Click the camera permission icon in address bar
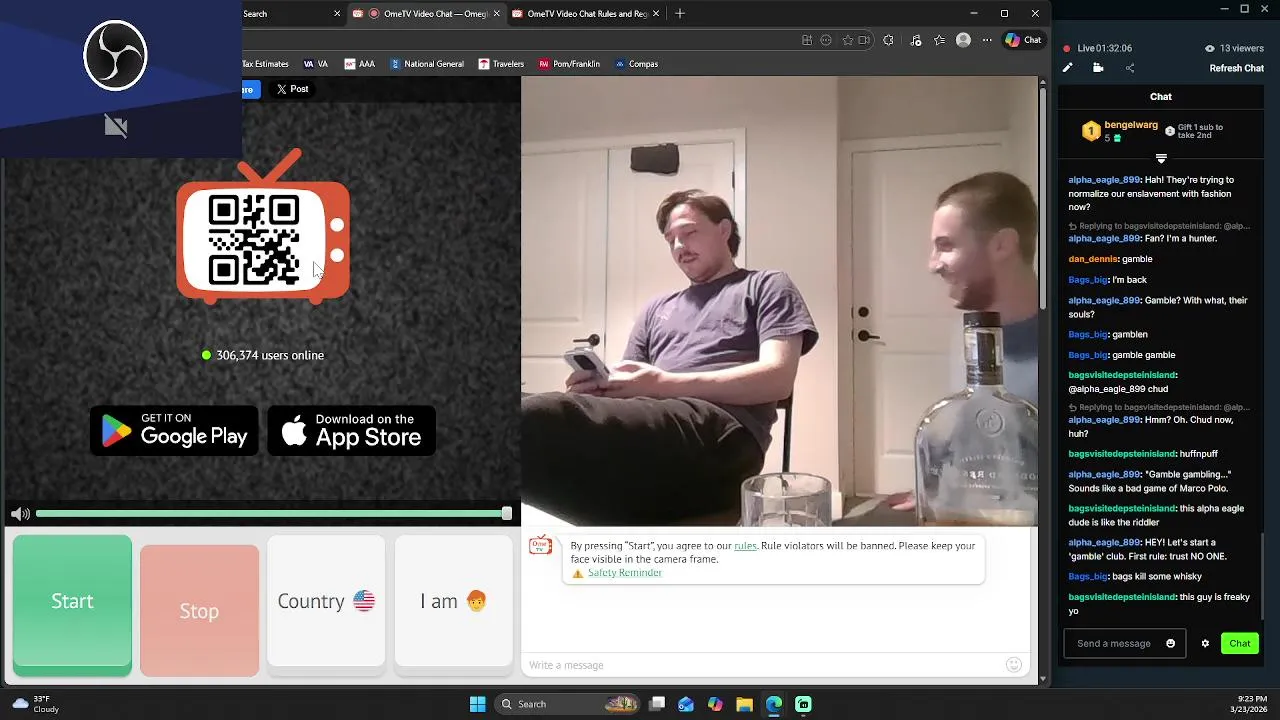1280x720 pixels. (864, 40)
